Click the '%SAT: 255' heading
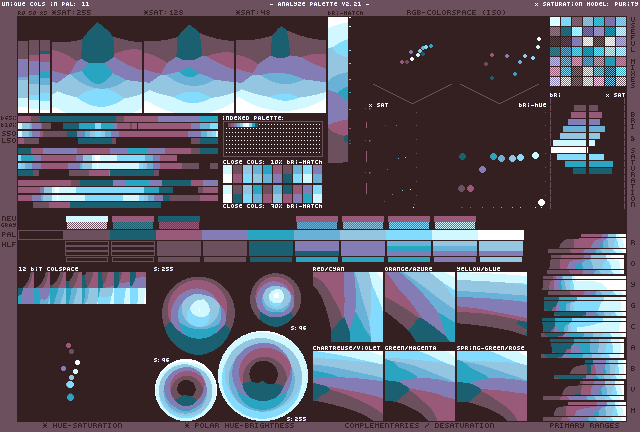 tap(71, 13)
